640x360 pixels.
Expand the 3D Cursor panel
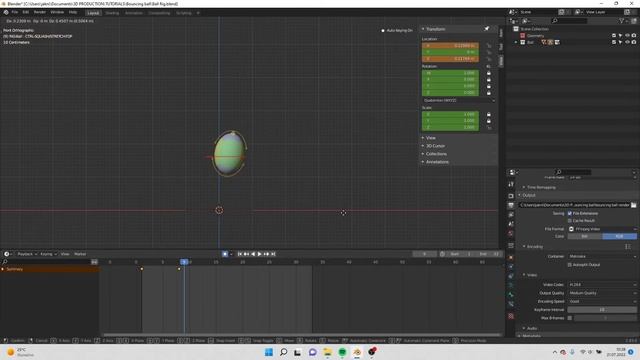tap(435, 146)
